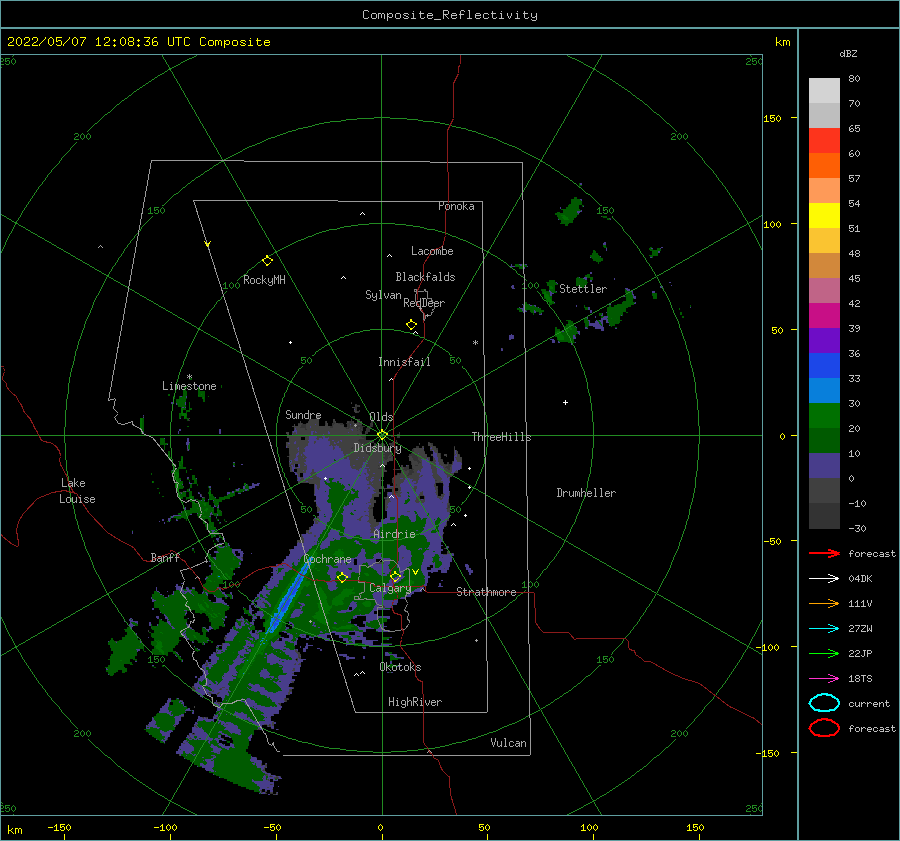Click the dBZ legend heading
This screenshot has width=900, height=841.
pos(848,53)
